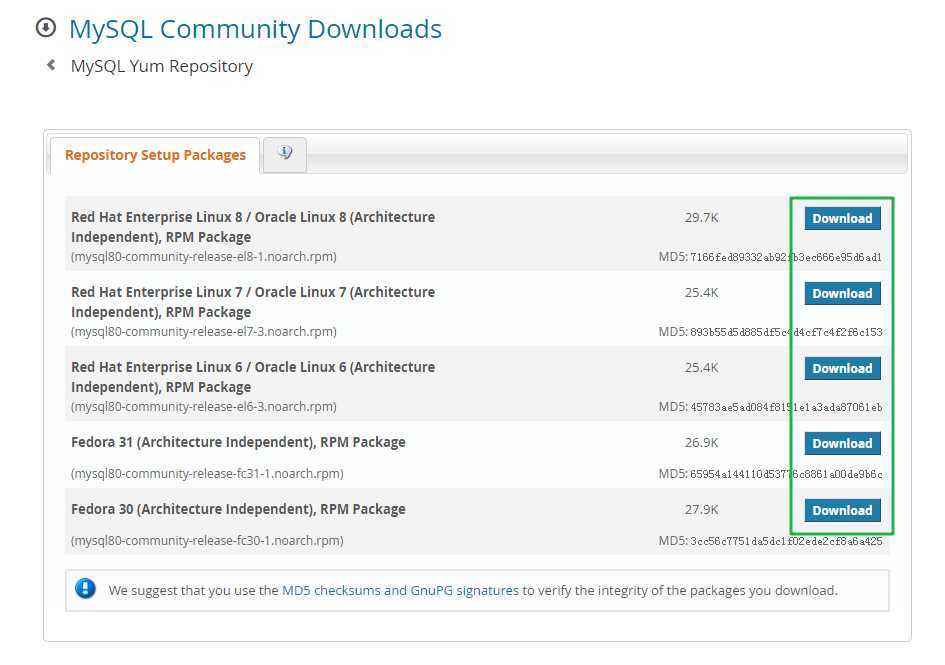The width and height of the screenshot is (945, 665).
Task: Click the Fedora 30 package title
Action: (x=238, y=509)
